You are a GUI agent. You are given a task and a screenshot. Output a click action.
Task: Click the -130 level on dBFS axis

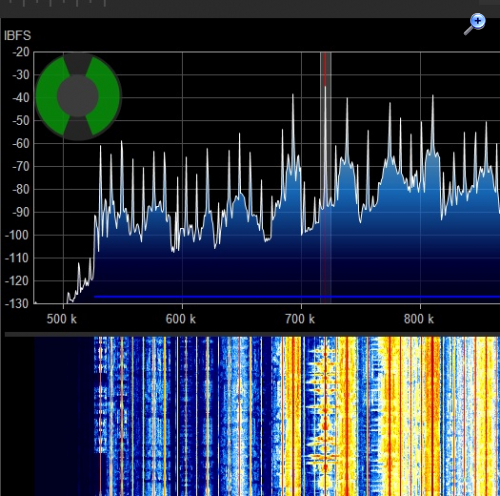click(17, 303)
